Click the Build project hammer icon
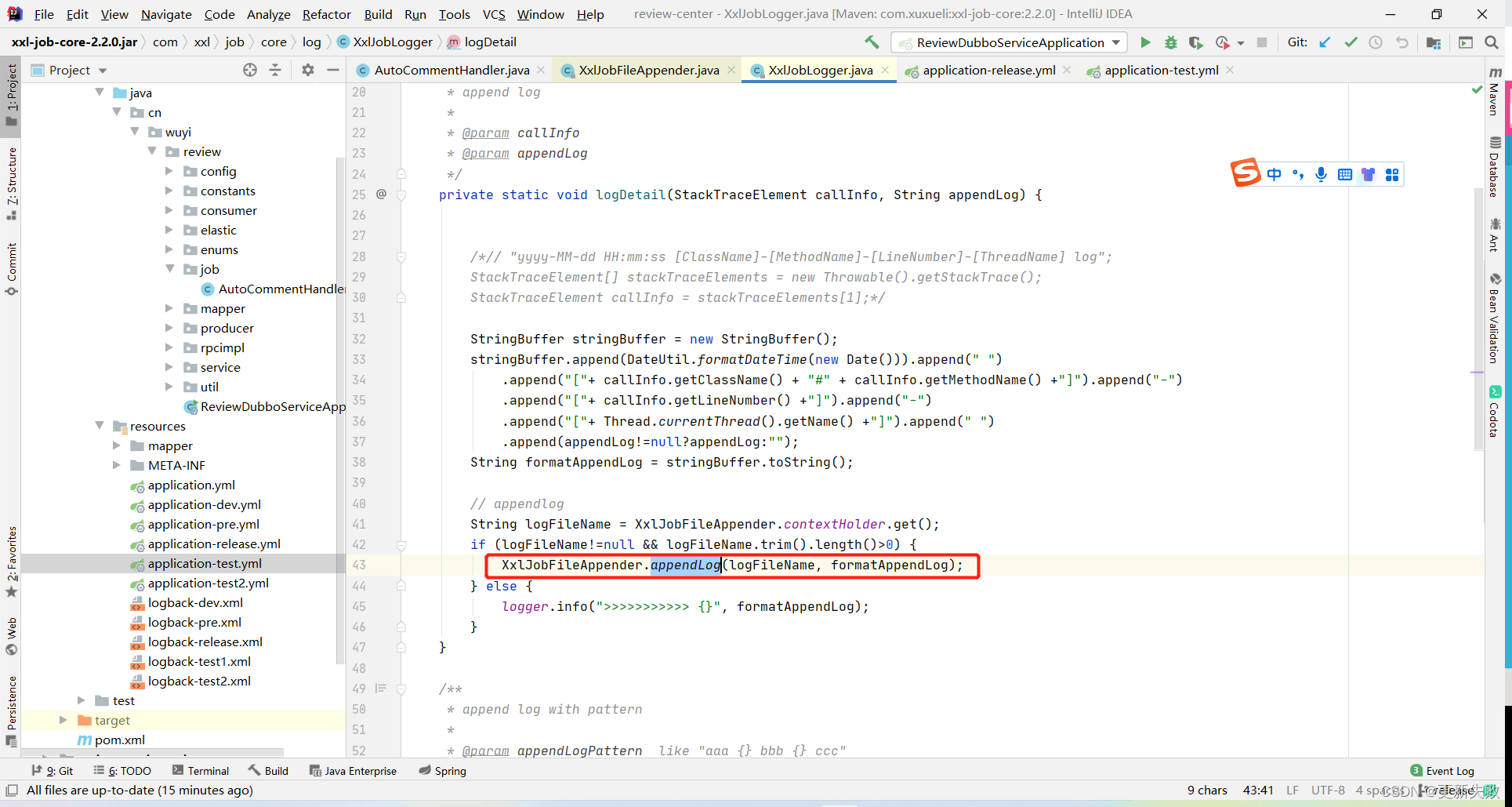Screen dimensions: 1512x807 click(x=872, y=42)
